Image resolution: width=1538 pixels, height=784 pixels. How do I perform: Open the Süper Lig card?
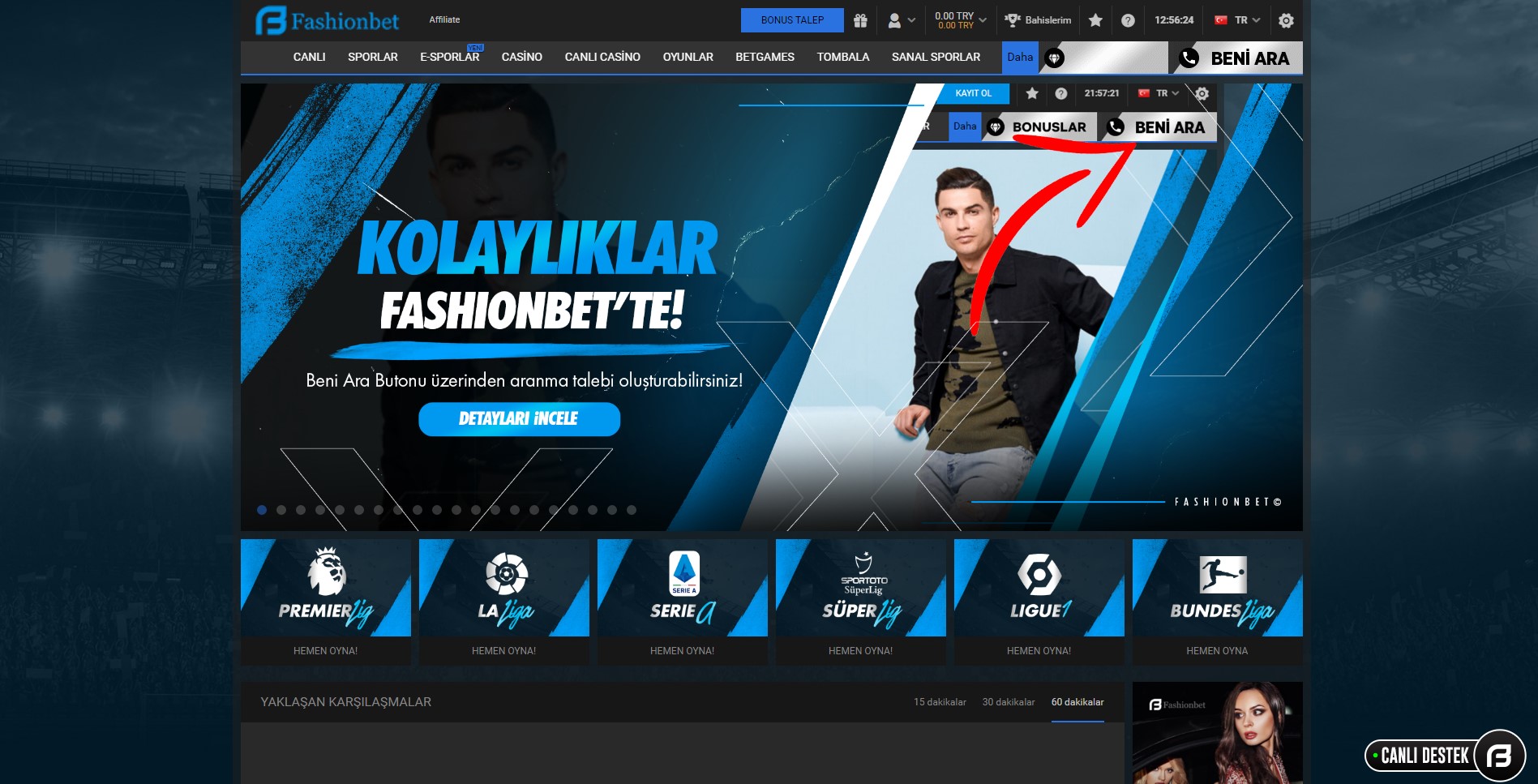point(861,588)
